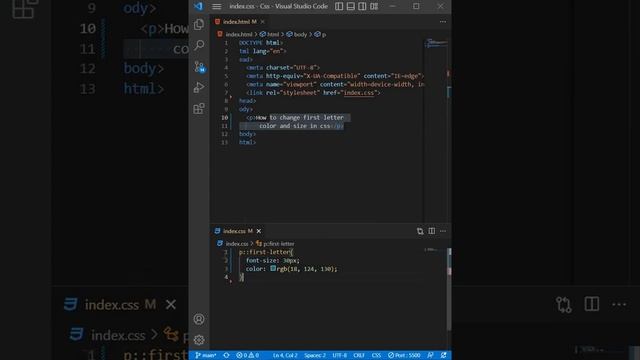This screenshot has height=360, width=640.
Task: Click the link rel stylesheet line
Action: click(313, 93)
